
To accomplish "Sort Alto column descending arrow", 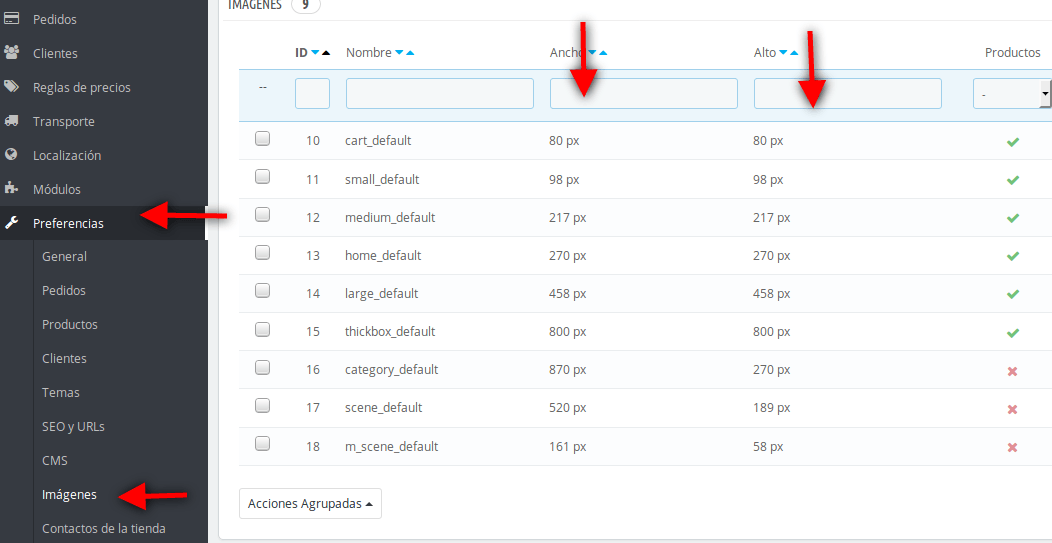I will pos(783,53).
